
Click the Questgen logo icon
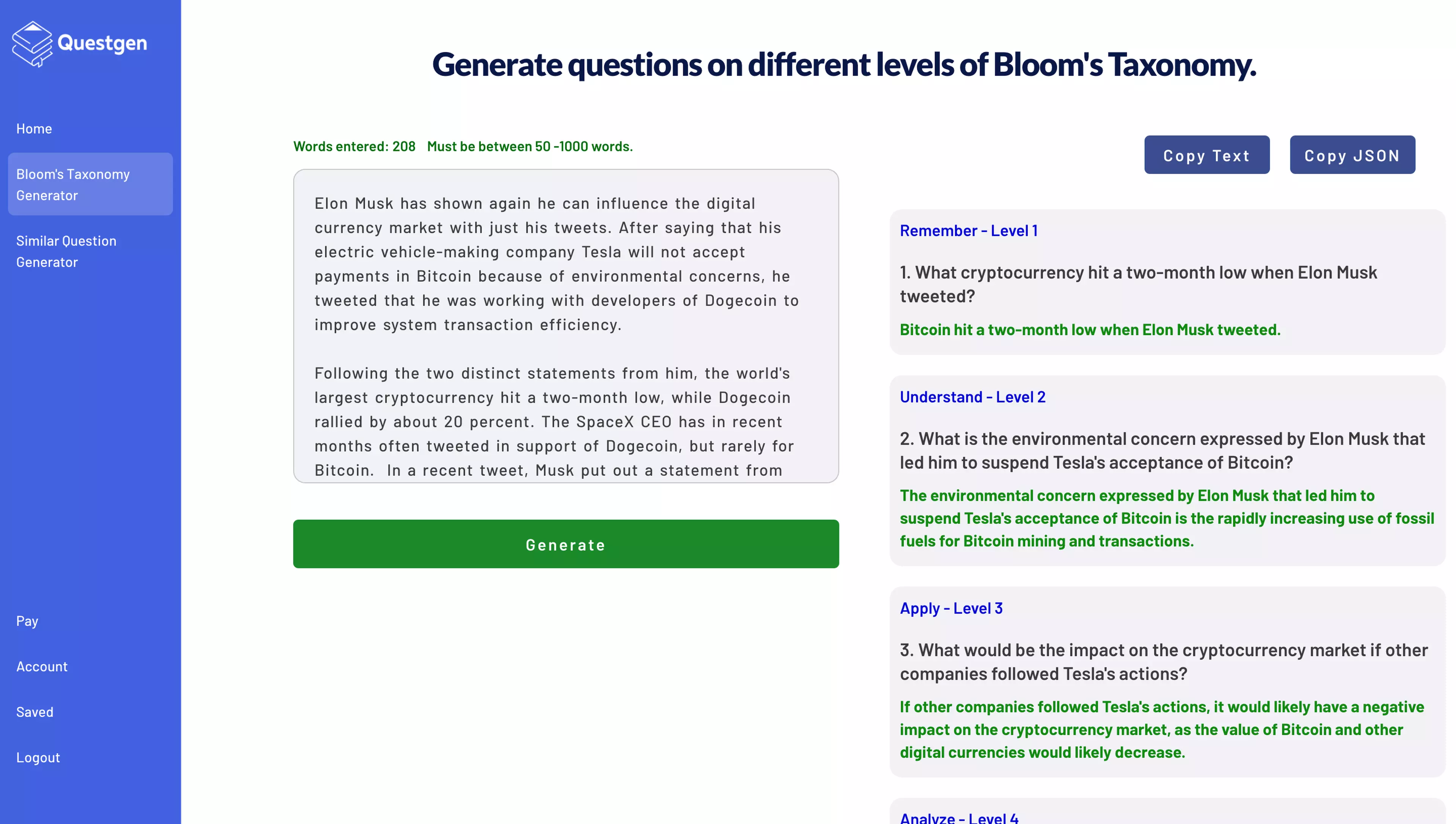(x=30, y=43)
